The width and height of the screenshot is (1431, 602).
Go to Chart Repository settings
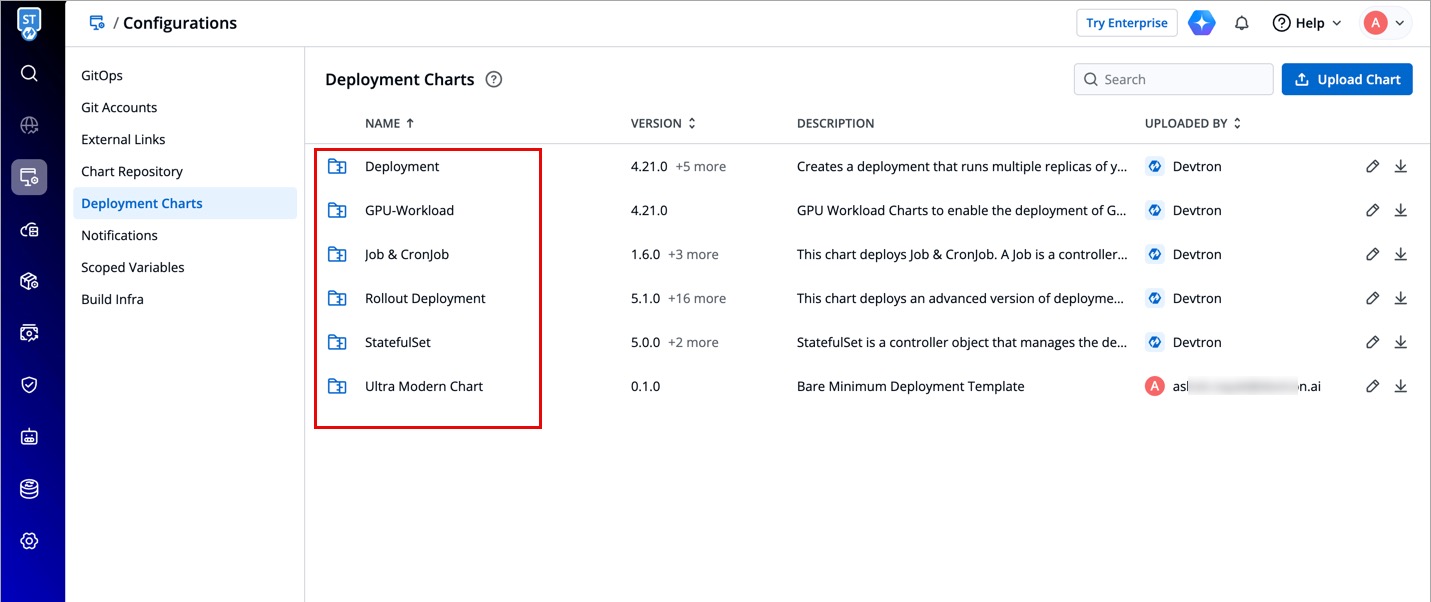point(132,172)
